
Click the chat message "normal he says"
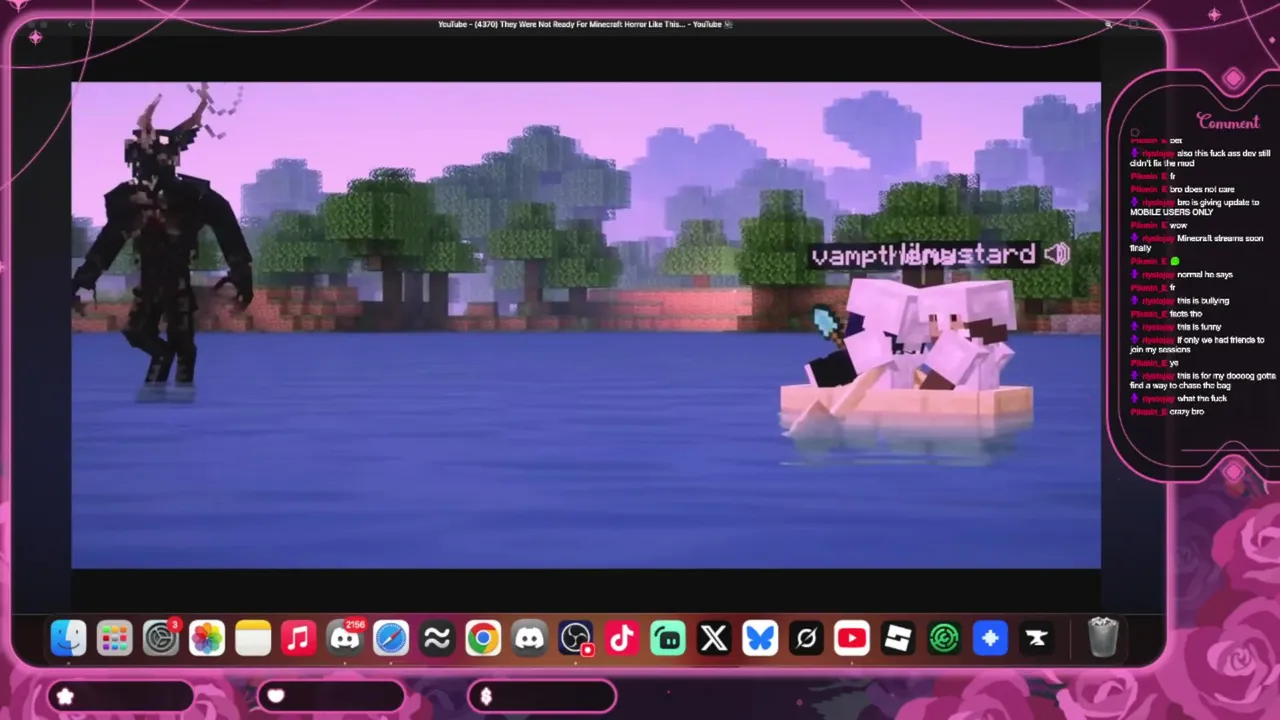point(1205,274)
